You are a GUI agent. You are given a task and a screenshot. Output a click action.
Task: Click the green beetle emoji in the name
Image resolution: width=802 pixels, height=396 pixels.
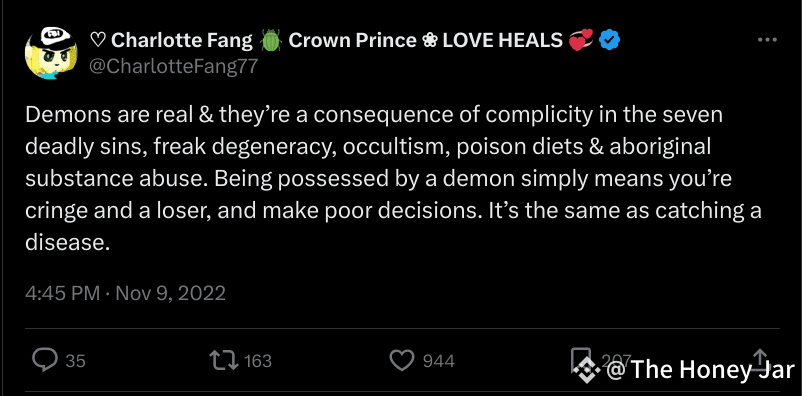(271, 40)
